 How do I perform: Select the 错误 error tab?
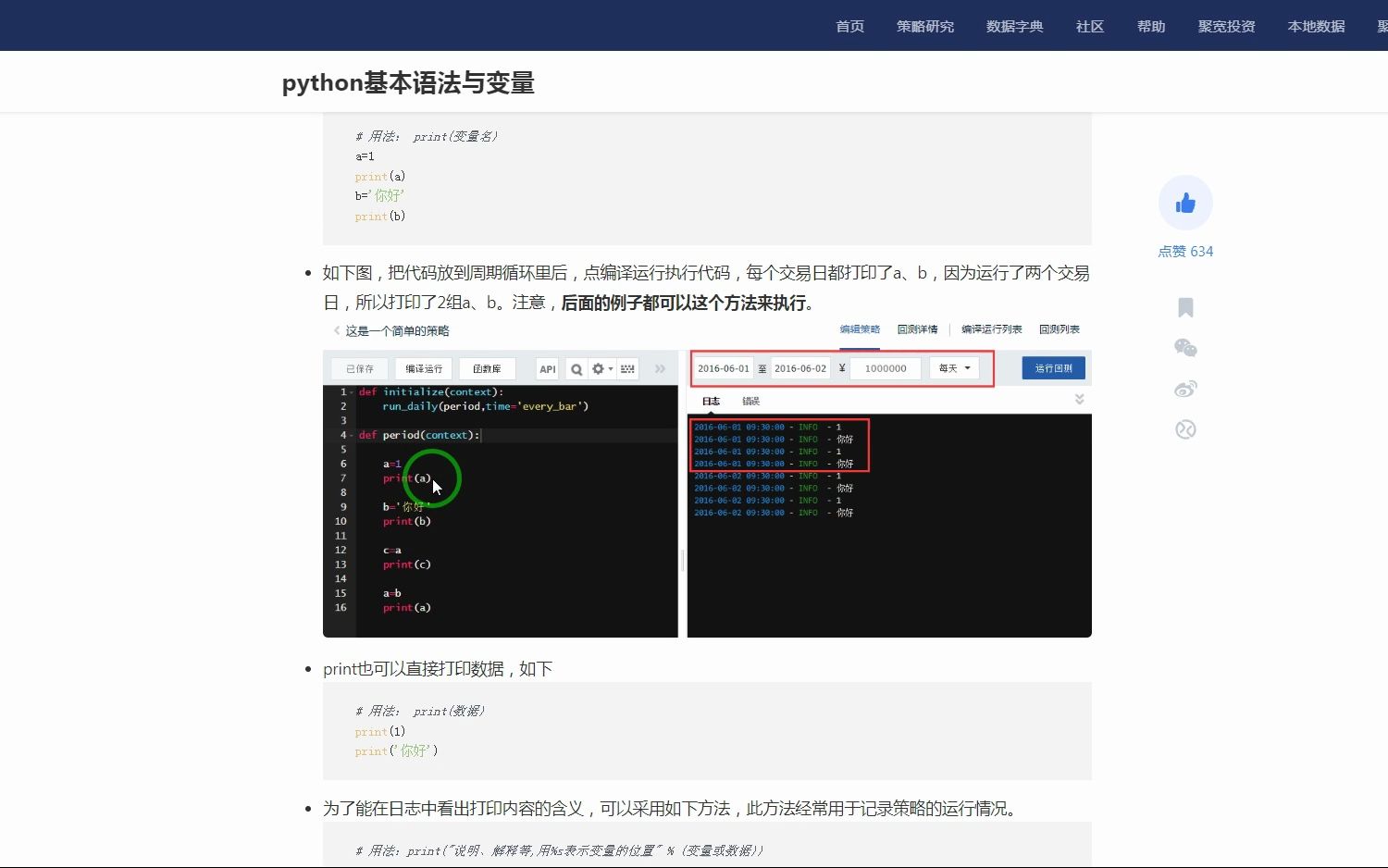click(750, 401)
